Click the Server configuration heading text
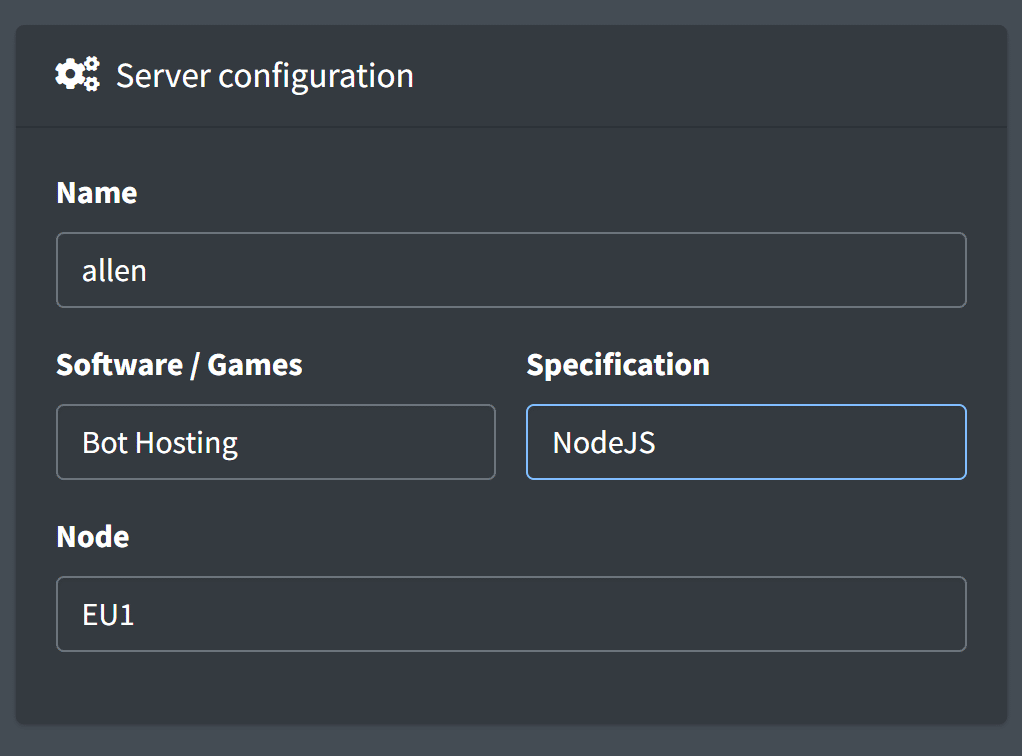 (x=264, y=76)
